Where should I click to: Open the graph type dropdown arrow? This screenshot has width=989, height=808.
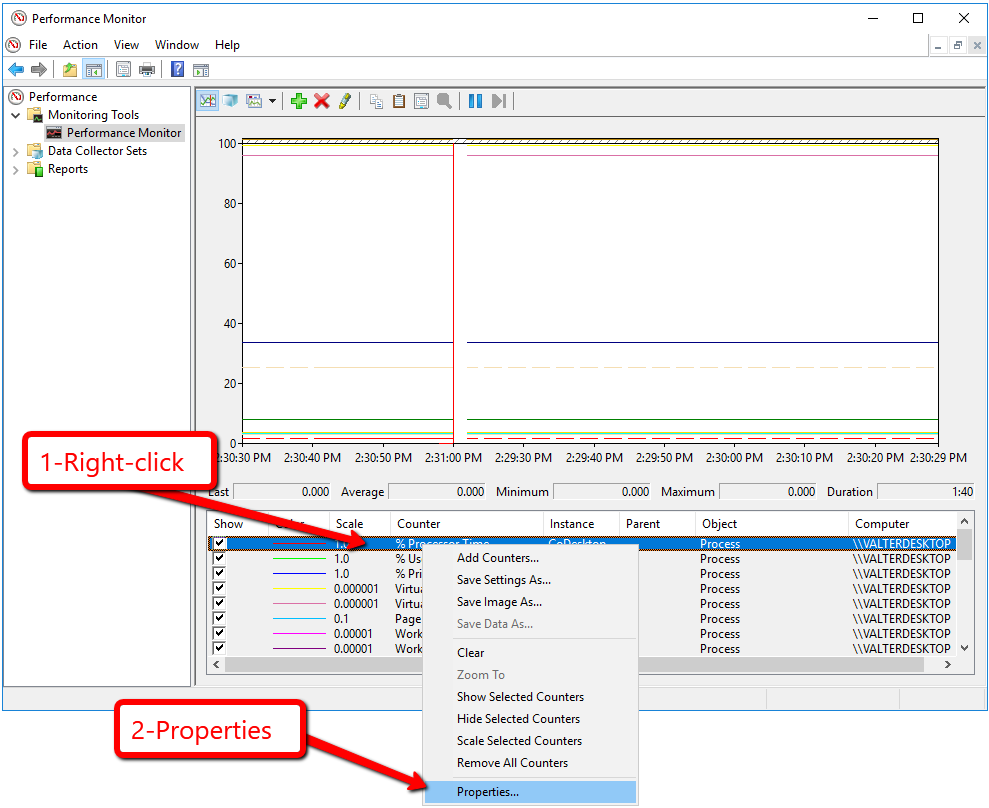(x=272, y=101)
